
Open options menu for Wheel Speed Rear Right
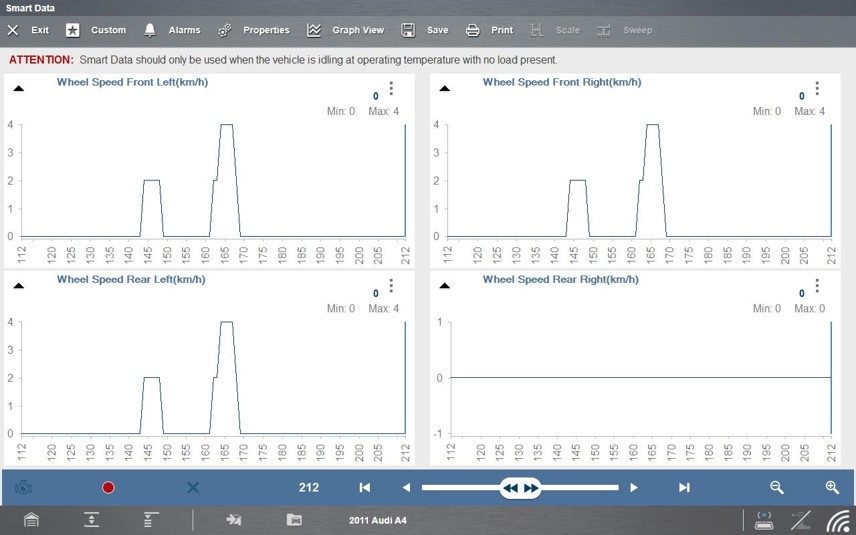pyautogui.click(x=817, y=285)
